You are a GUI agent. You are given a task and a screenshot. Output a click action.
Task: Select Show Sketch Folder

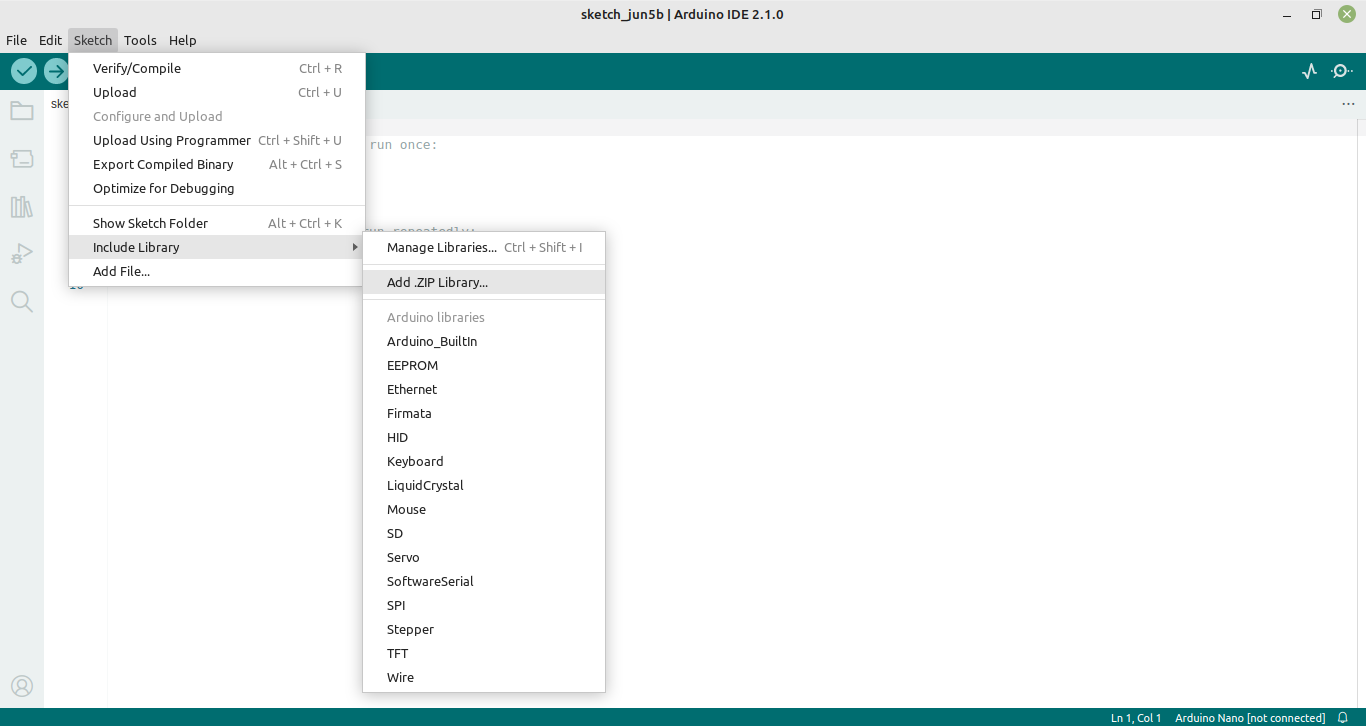pos(217,223)
